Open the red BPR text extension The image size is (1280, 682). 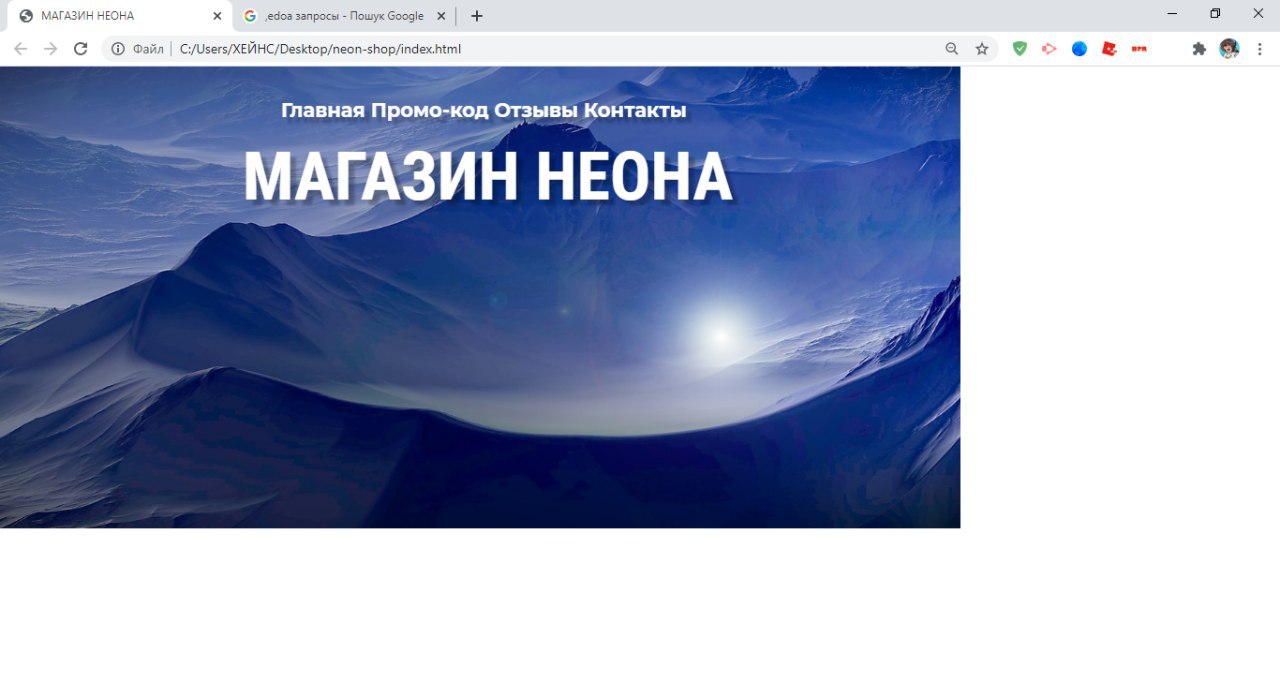pyautogui.click(x=1139, y=48)
